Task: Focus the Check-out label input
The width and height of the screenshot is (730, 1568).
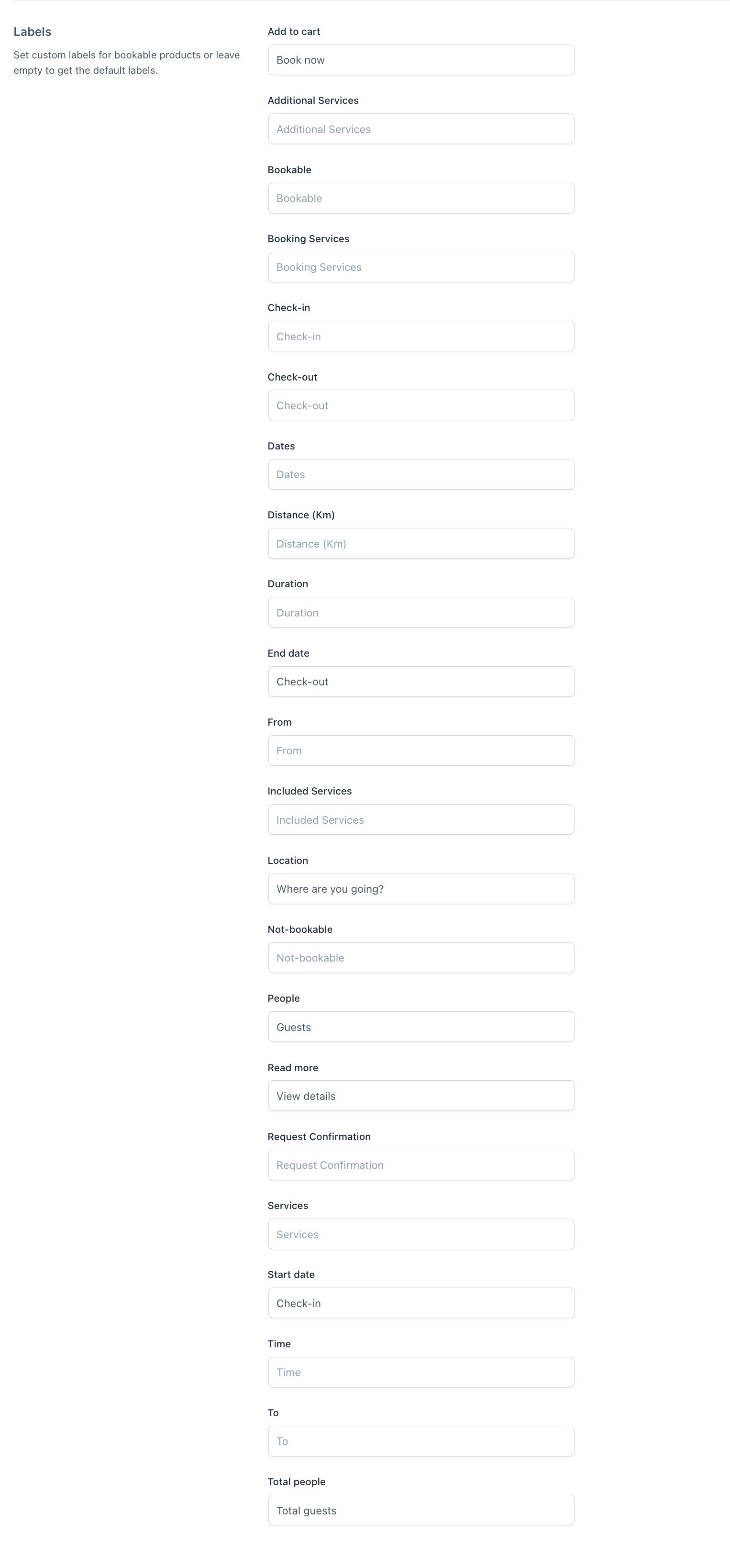Action: (x=421, y=405)
